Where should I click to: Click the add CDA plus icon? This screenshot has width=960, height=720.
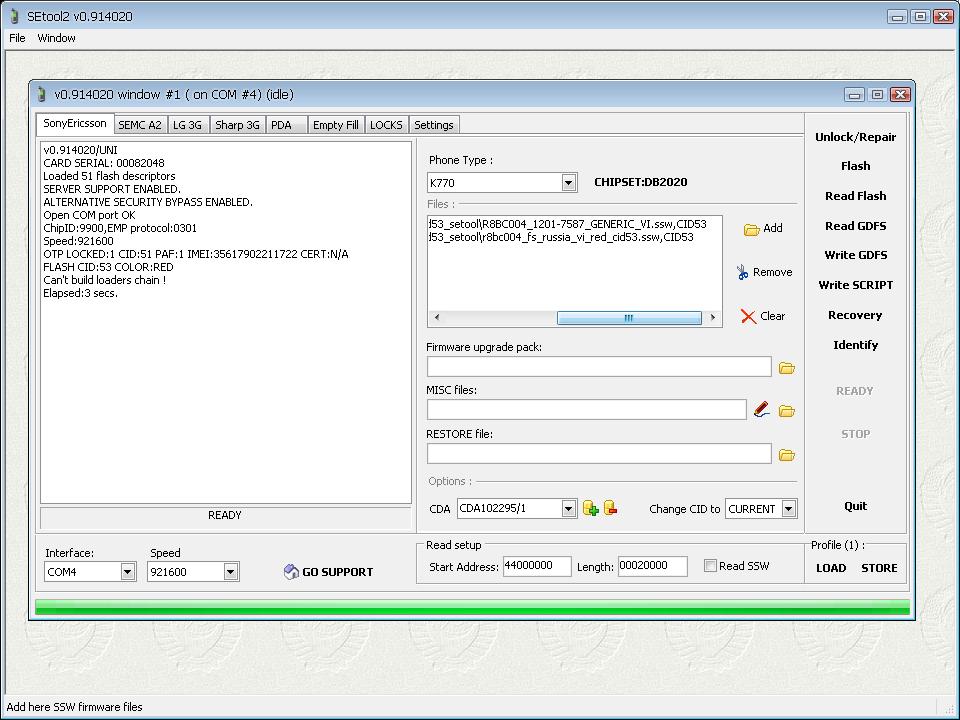pos(590,508)
